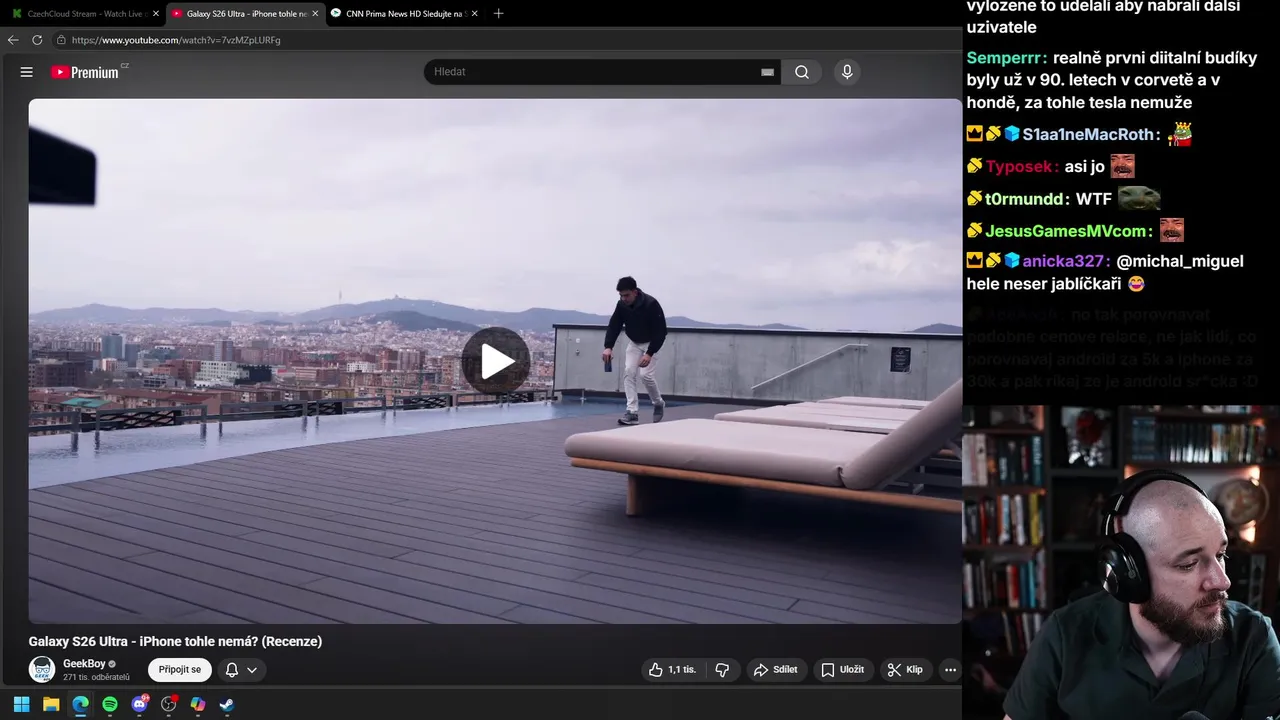The width and height of the screenshot is (1280, 720).
Task: Reload the page
Action: [x=37, y=40]
